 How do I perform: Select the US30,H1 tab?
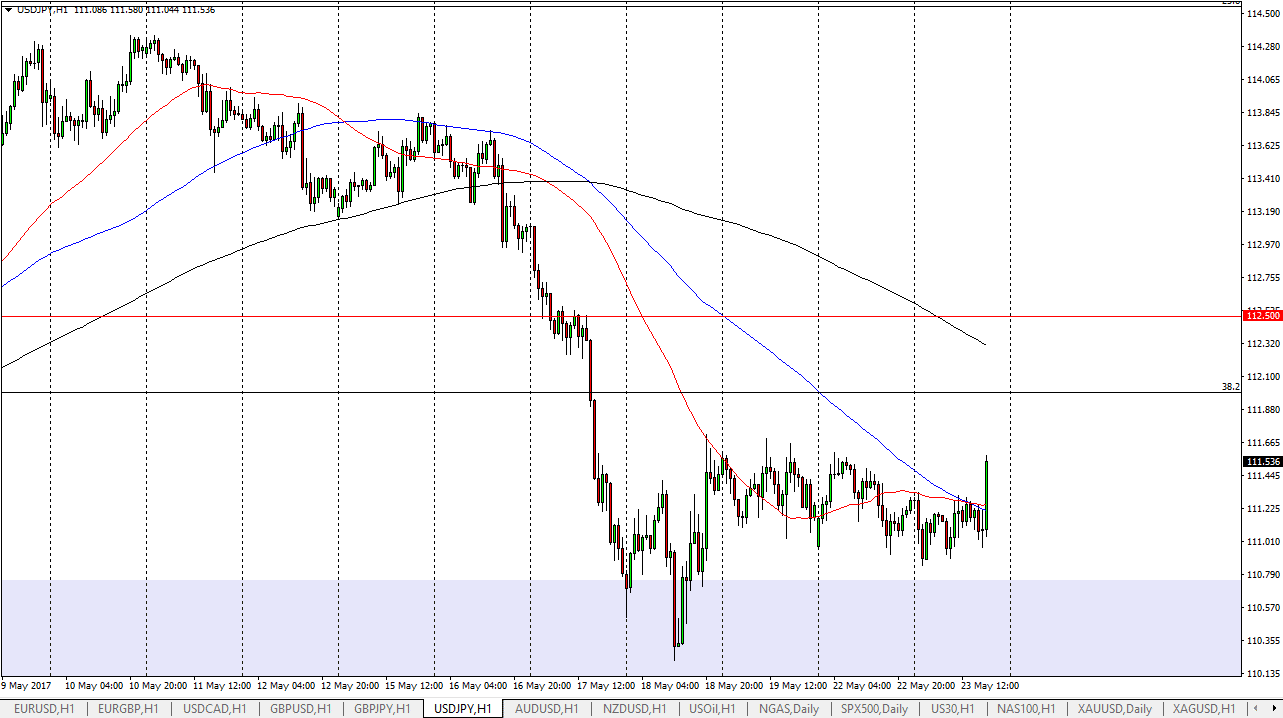tap(955, 709)
